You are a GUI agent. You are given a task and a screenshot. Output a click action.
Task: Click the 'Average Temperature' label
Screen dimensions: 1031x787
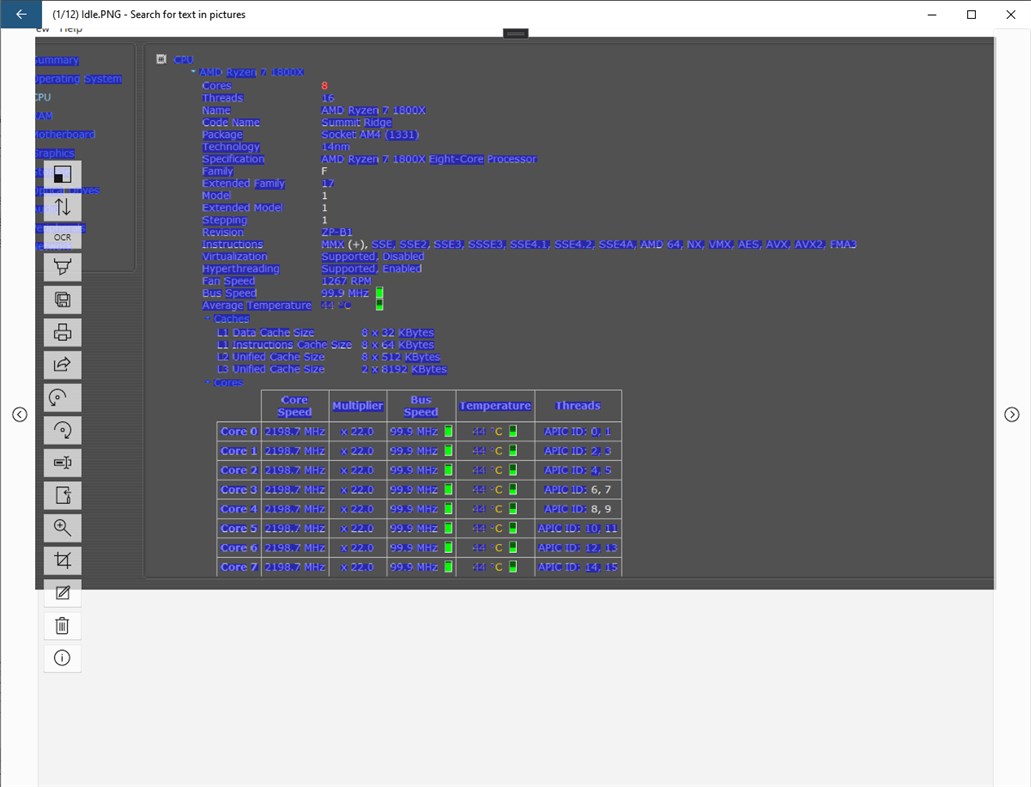[256, 306]
